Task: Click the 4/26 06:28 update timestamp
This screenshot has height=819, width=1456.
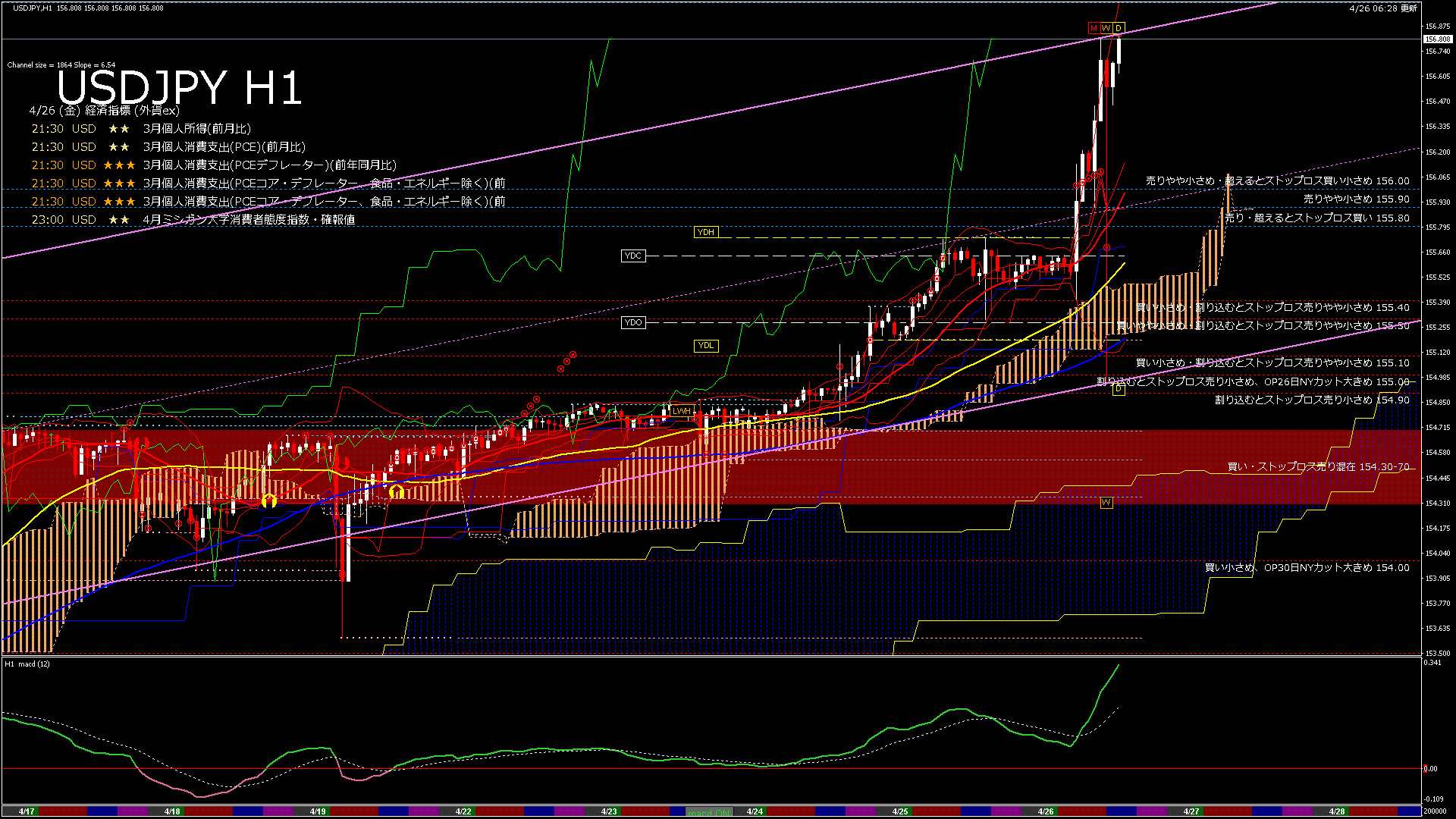Action: click(1382, 8)
